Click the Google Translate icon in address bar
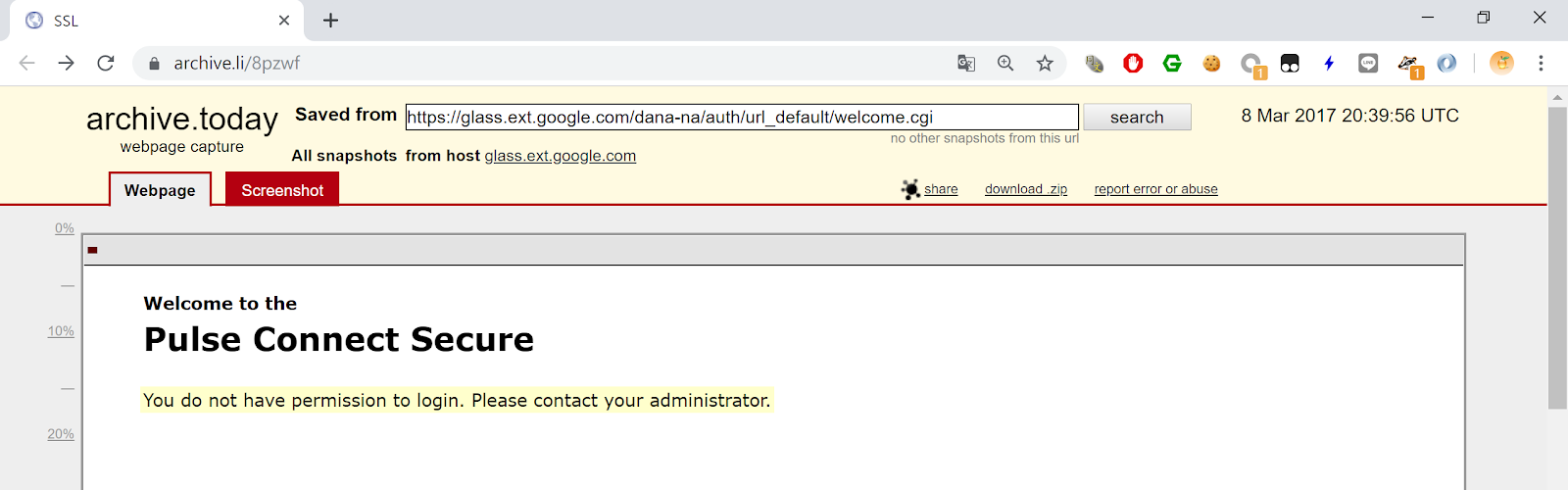 pyautogui.click(x=966, y=63)
